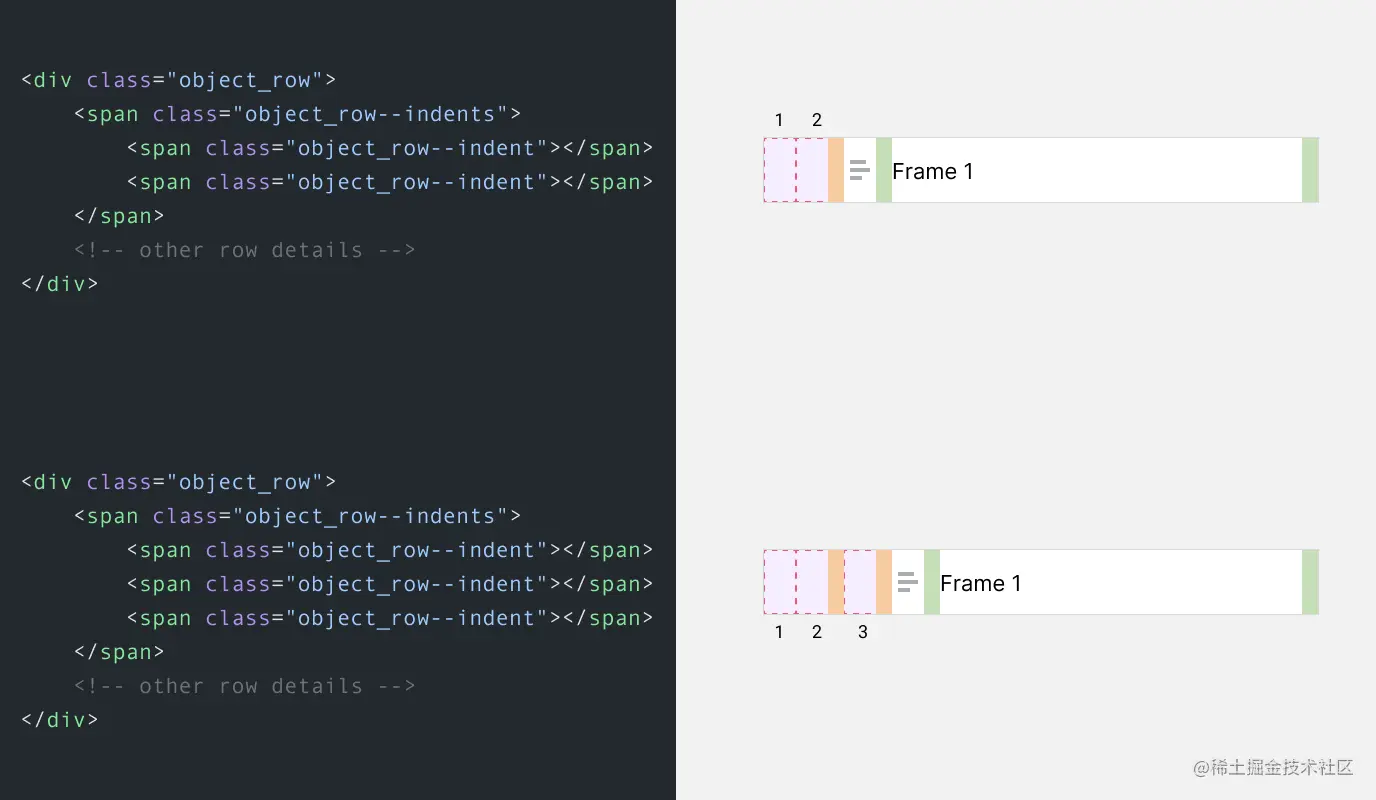Screen dimensions: 1376x800
Task: Click the first dashed indent block in top row
Action: pos(779,170)
